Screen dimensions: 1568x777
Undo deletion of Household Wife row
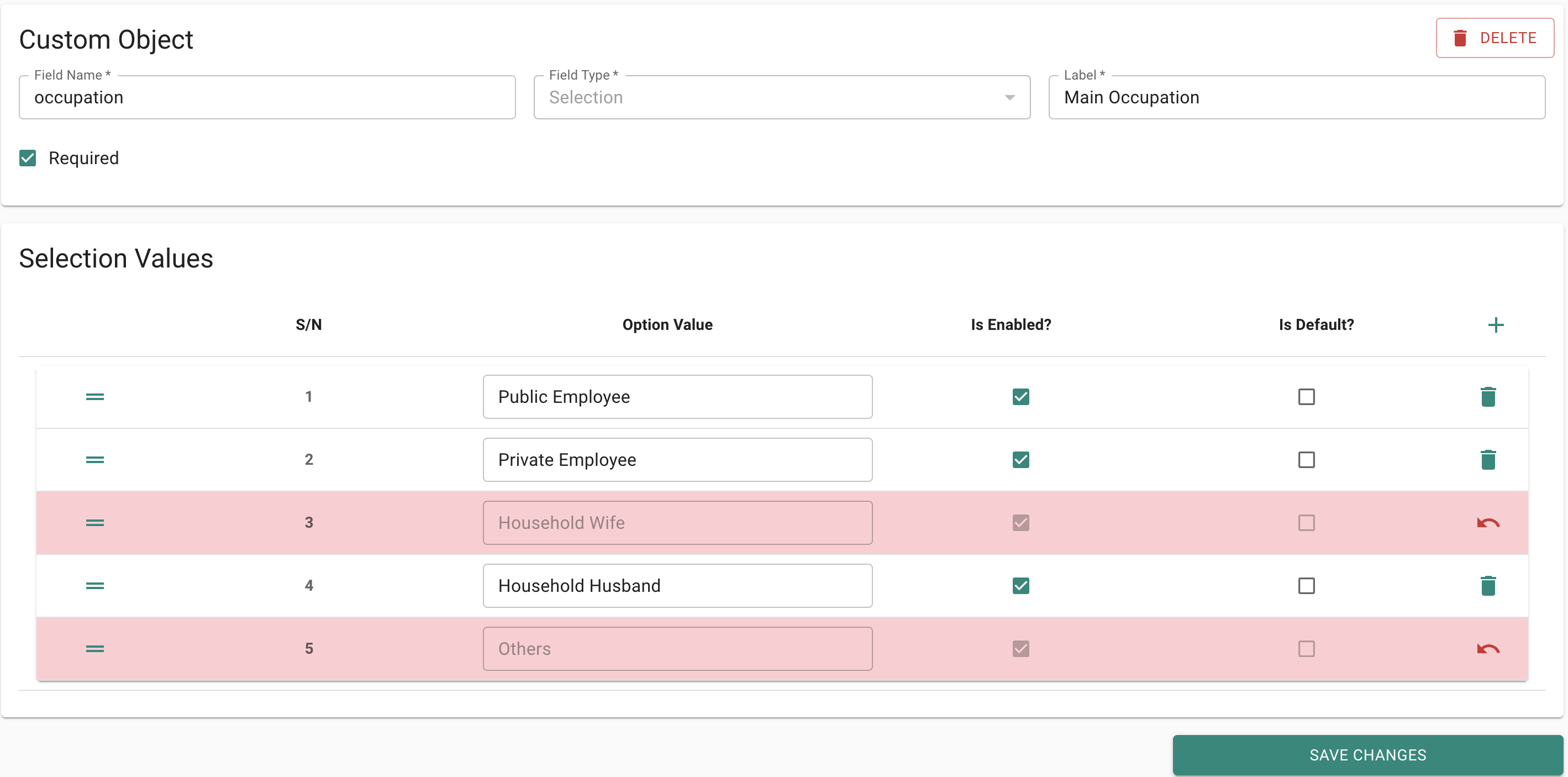click(1488, 522)
